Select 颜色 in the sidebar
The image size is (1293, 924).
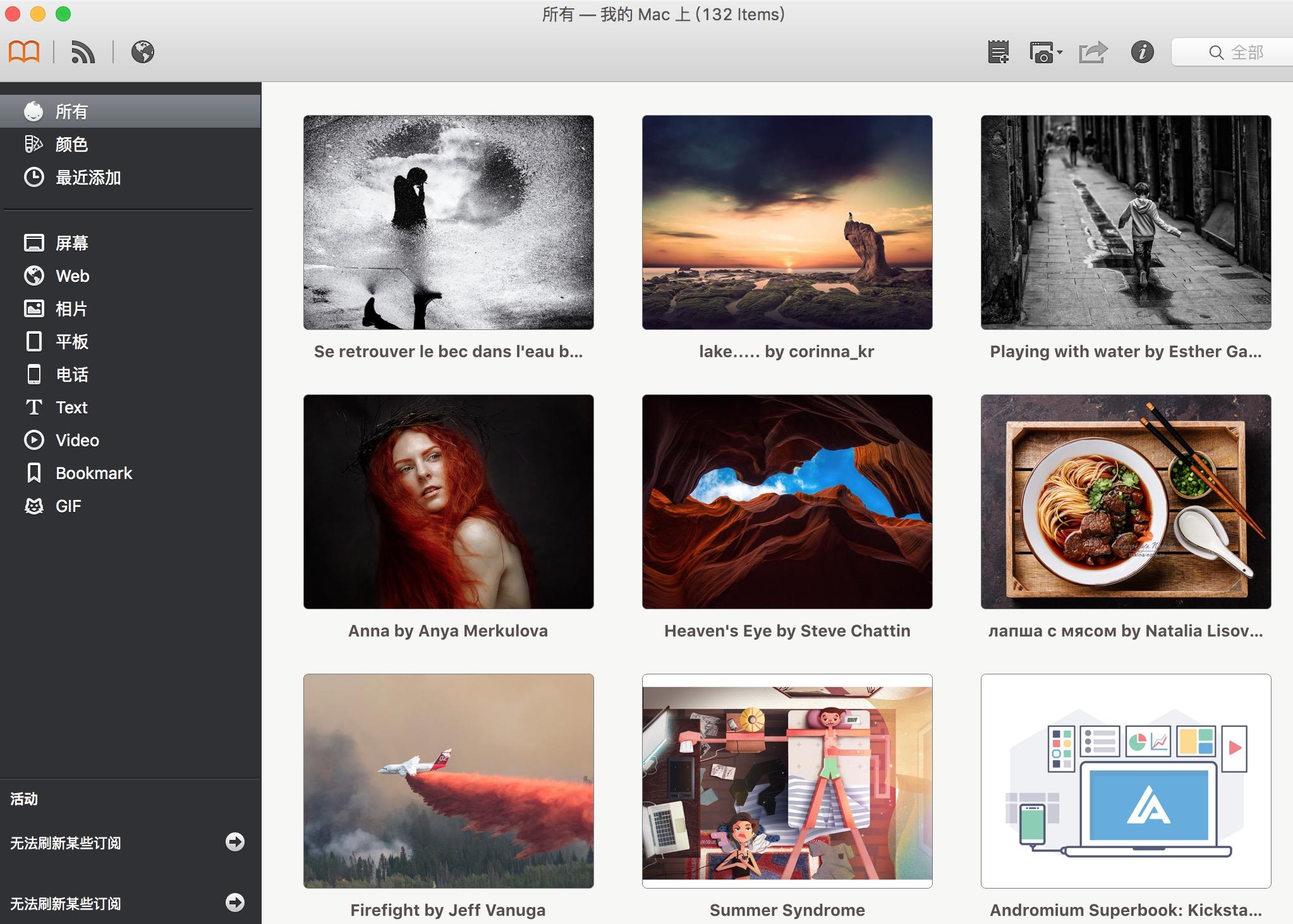[x=71, y=145]
